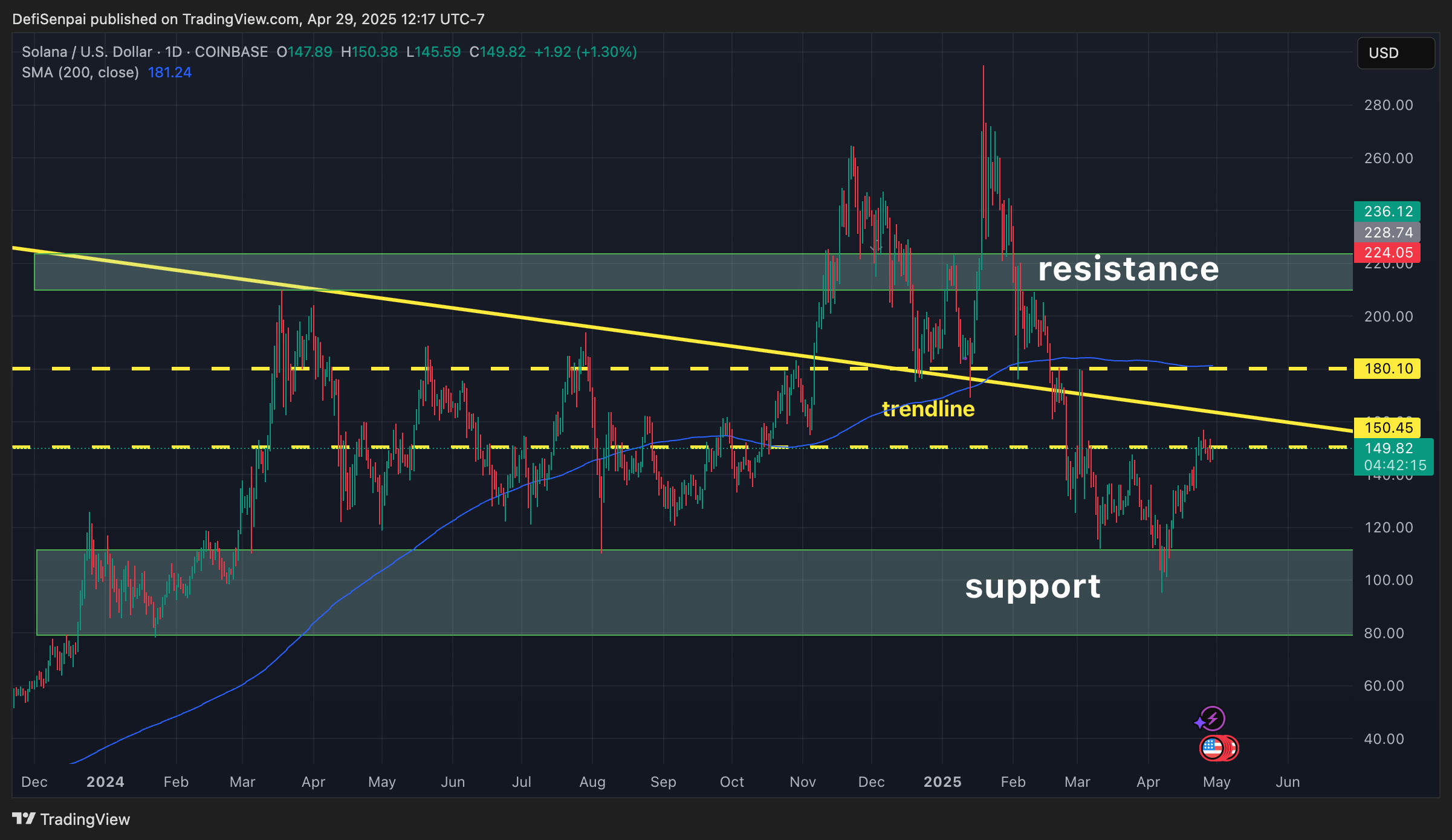Click the 2024 label on time axis

click(x=105, y=782)
